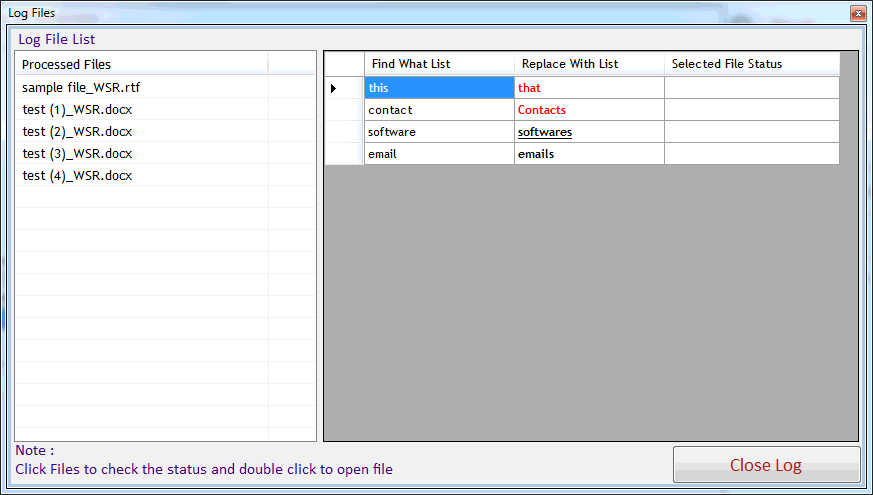Click the red 'Contacts' replace cell
This screenshot has height=495, width=873.
[590, 110]
